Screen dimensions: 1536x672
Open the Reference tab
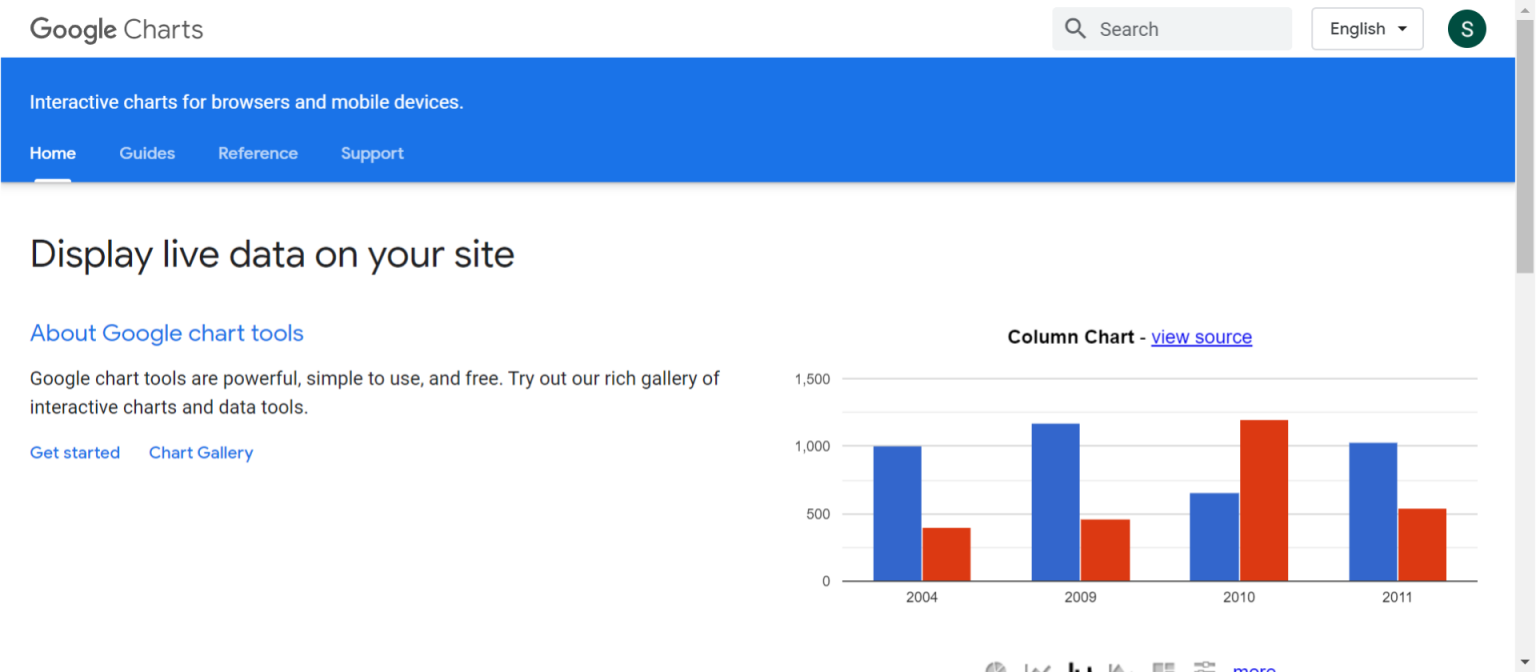click(258, 153)
